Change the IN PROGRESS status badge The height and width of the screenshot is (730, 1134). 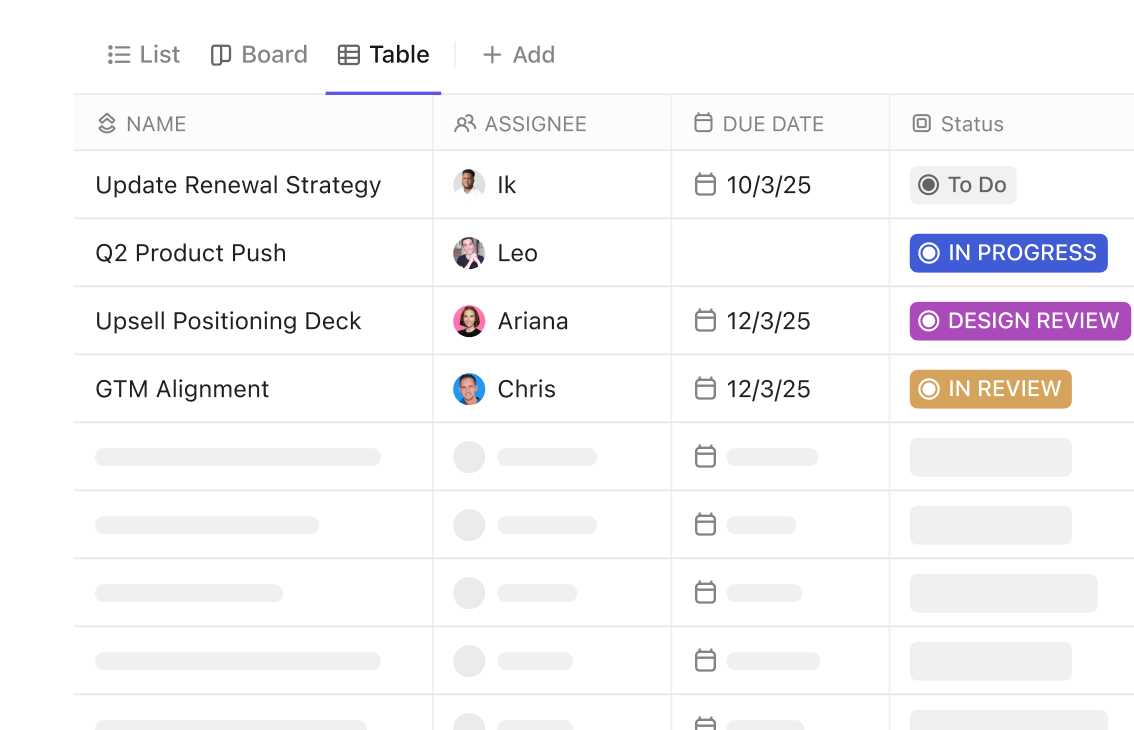1008,253
